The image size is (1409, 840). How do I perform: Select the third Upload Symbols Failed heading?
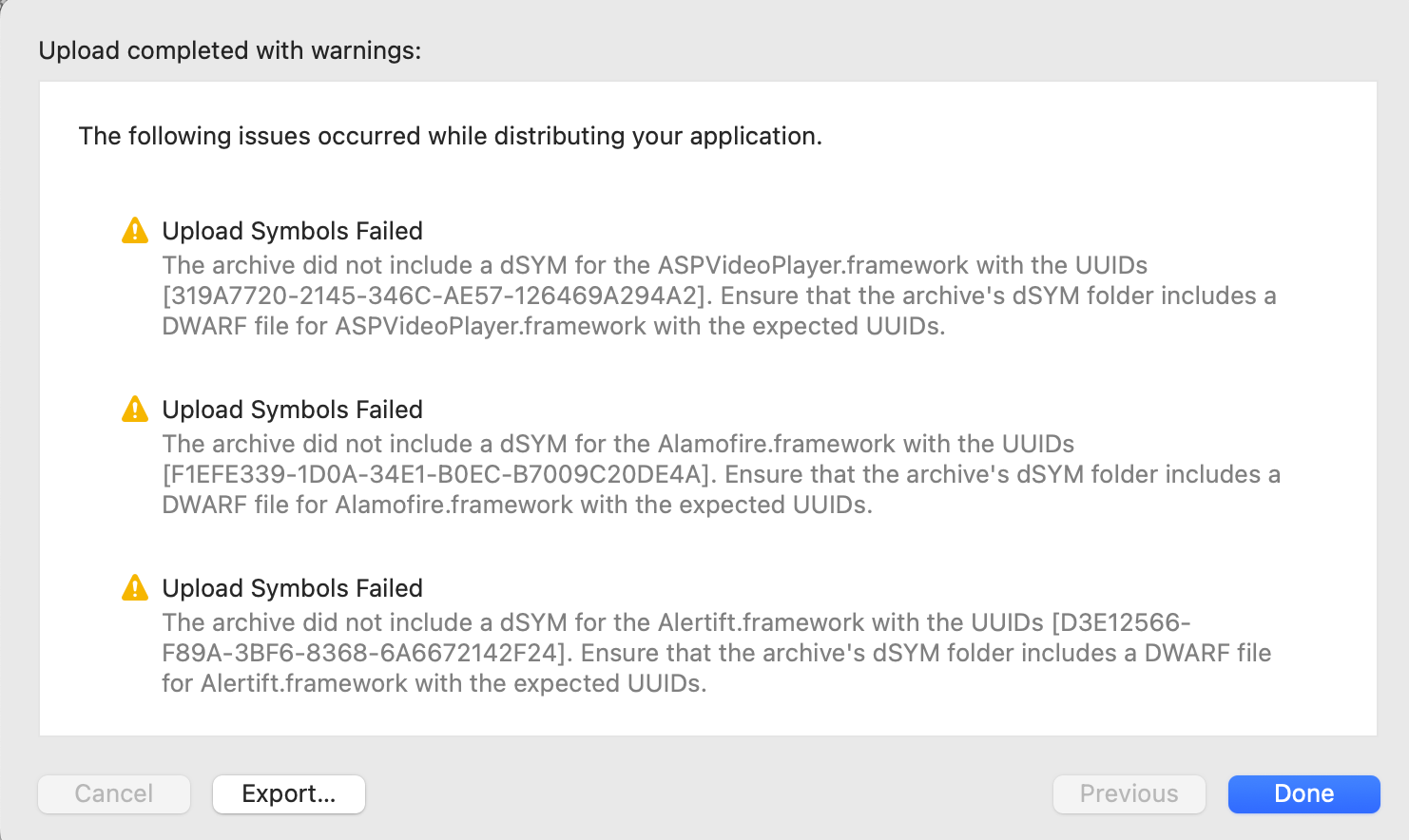tap(292, 588)
